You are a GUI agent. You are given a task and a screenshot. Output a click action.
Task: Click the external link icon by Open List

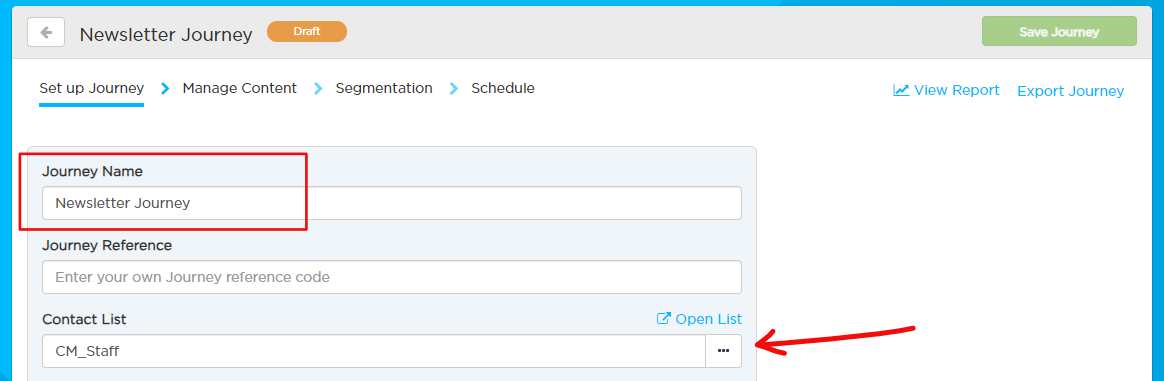click(x=664, y=319)
